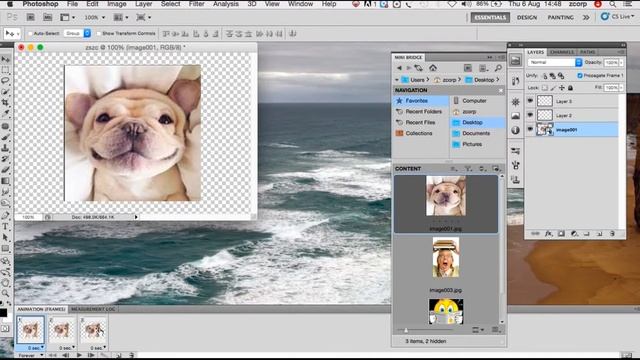
Task: Toggle the Propagate Frame 1 checkbox
Action: point(580,76)
